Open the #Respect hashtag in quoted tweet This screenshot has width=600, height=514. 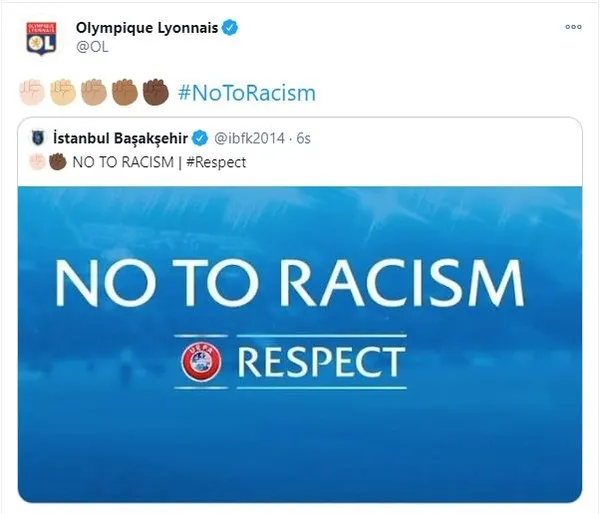coord(216,162)
